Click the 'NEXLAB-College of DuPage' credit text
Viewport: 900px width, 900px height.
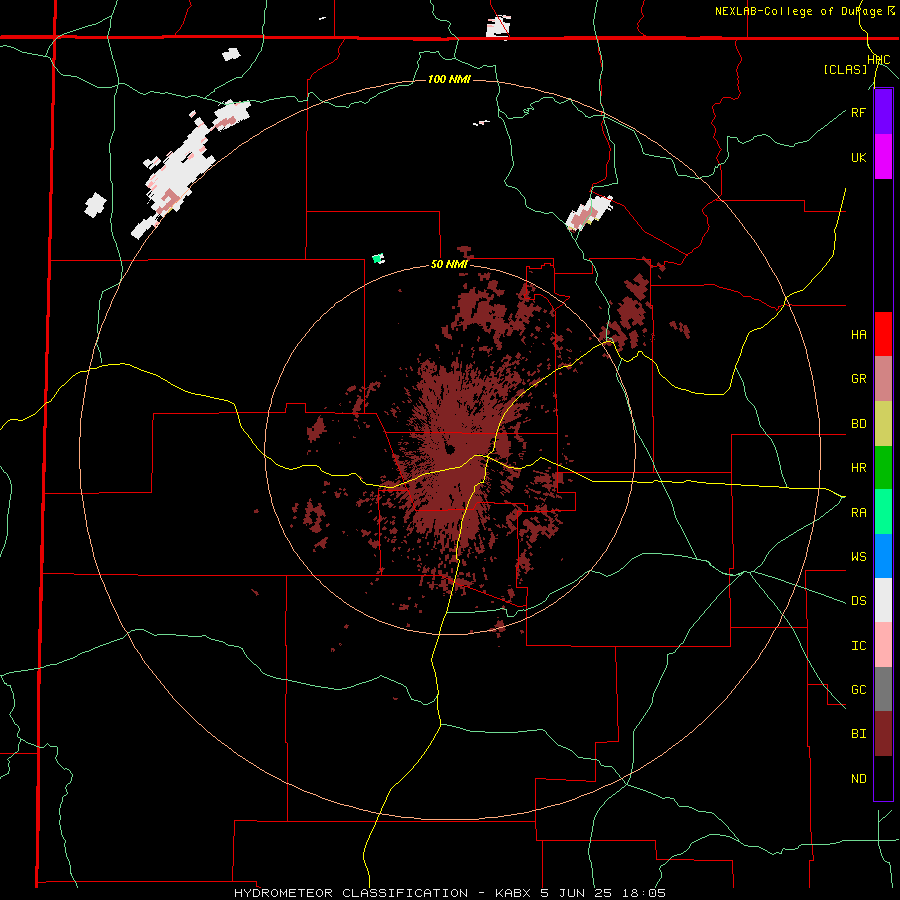[x=800, y=11]
